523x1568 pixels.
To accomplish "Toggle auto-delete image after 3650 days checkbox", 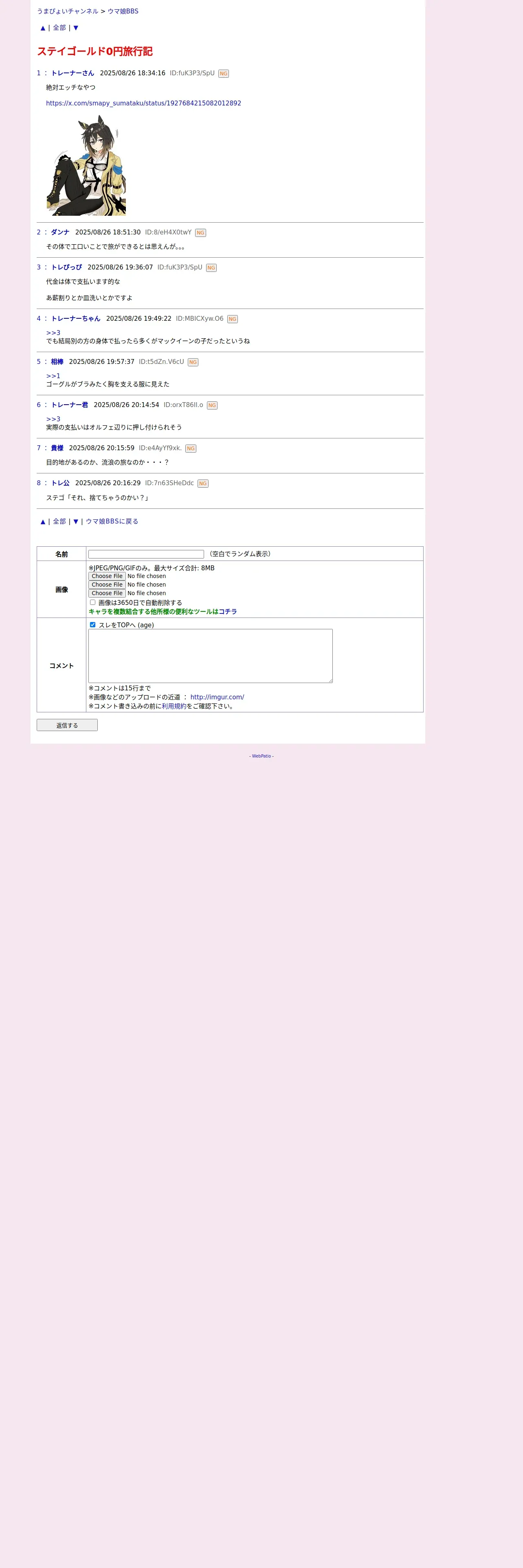I will pyautogui.click(x=92, y=602).
